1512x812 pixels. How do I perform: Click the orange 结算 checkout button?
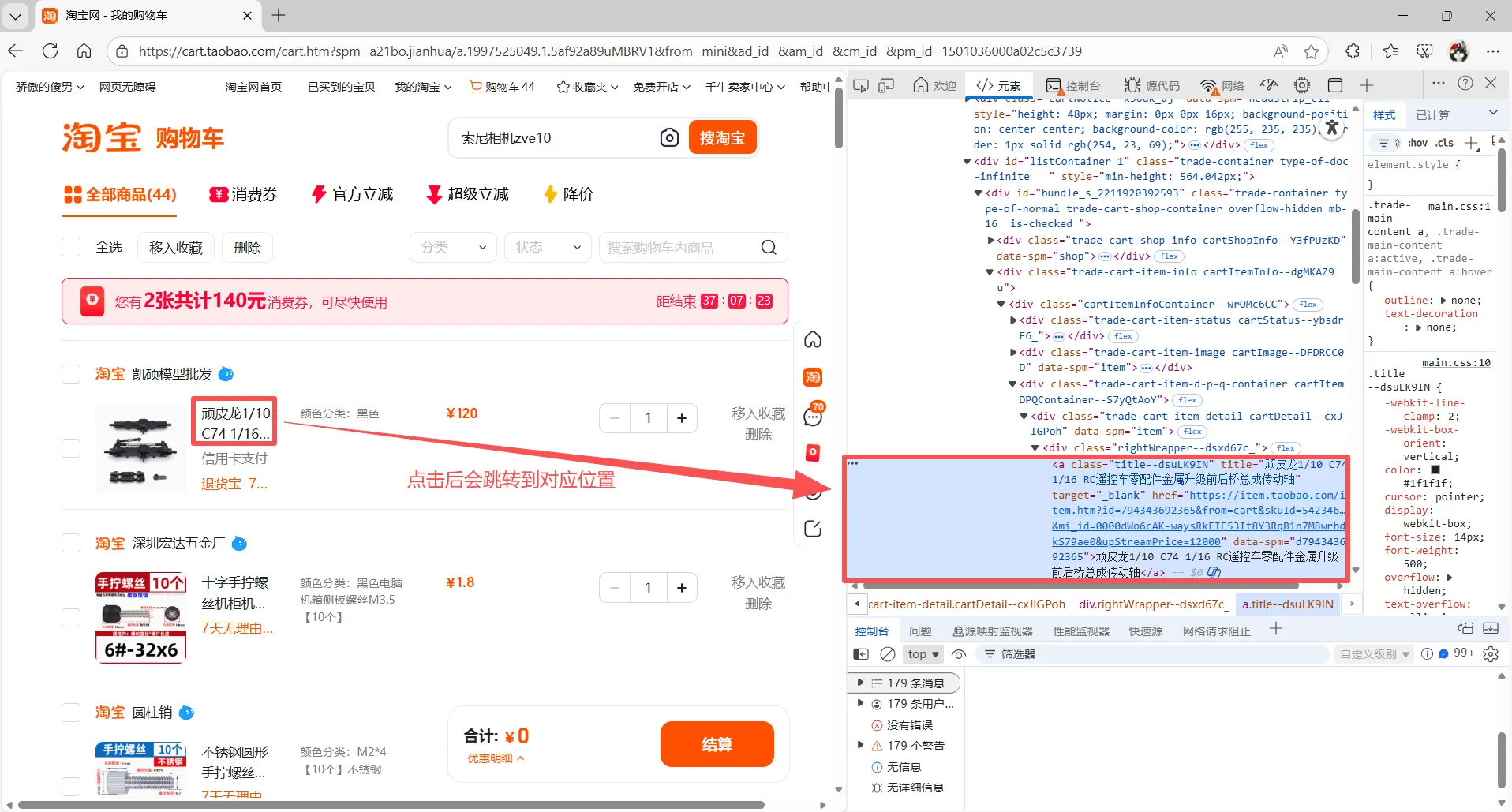point(717,743)
